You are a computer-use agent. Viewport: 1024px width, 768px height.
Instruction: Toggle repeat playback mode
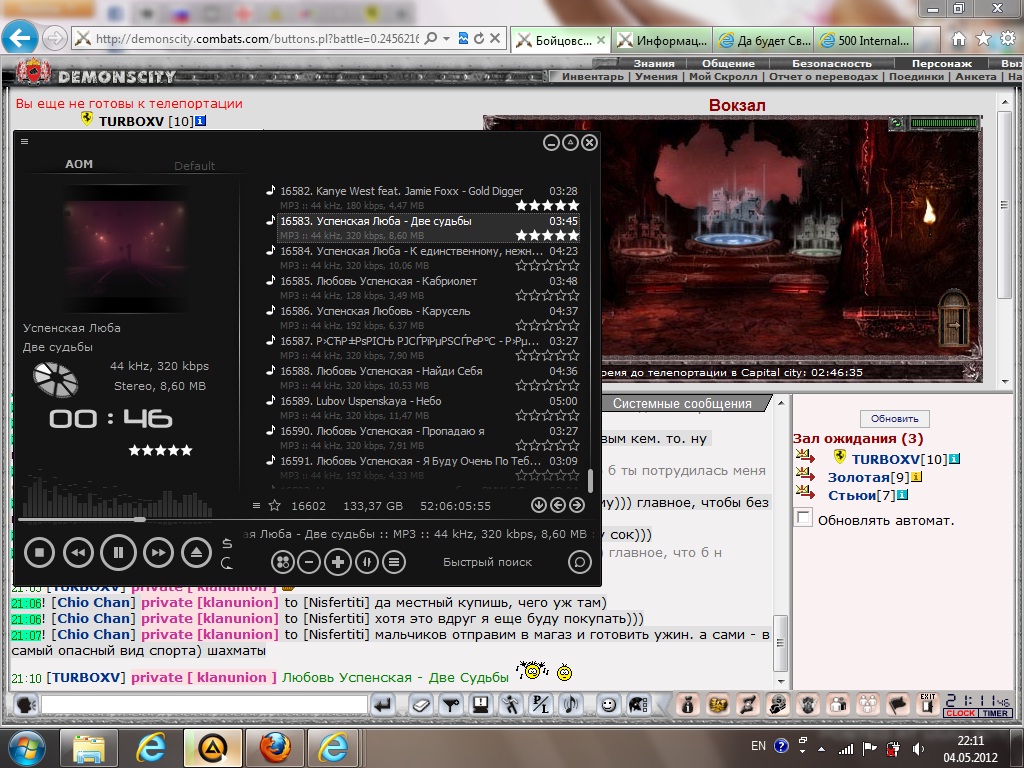pyautogui.click(x=227, y=563)
